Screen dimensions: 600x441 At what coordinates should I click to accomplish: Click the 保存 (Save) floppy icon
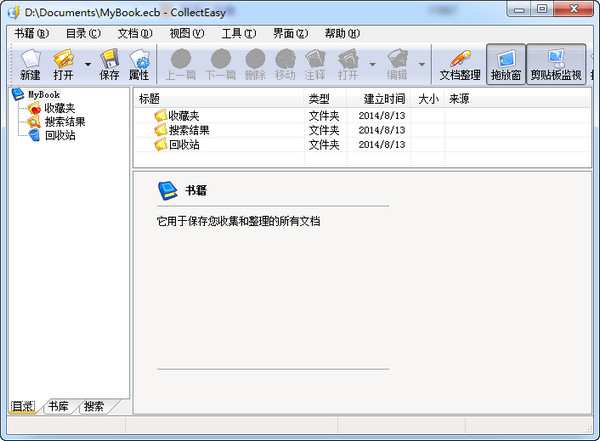tap(109, 64)
